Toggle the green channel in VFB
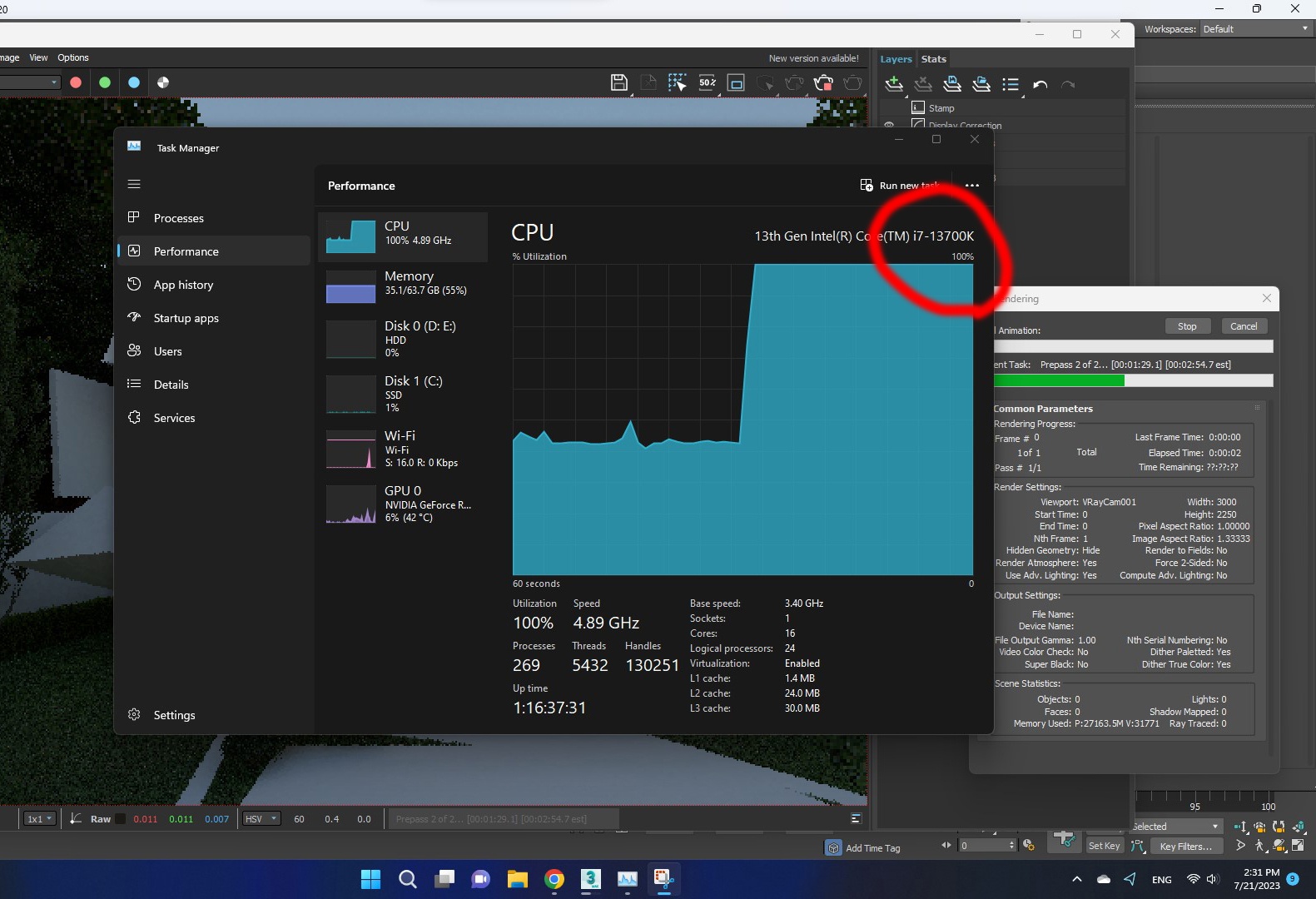1316x899 pixels. [x=105, y=82]
